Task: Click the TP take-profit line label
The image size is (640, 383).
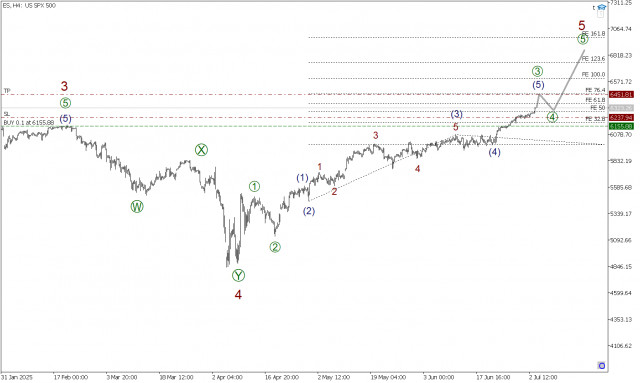Action: point(7,90)
